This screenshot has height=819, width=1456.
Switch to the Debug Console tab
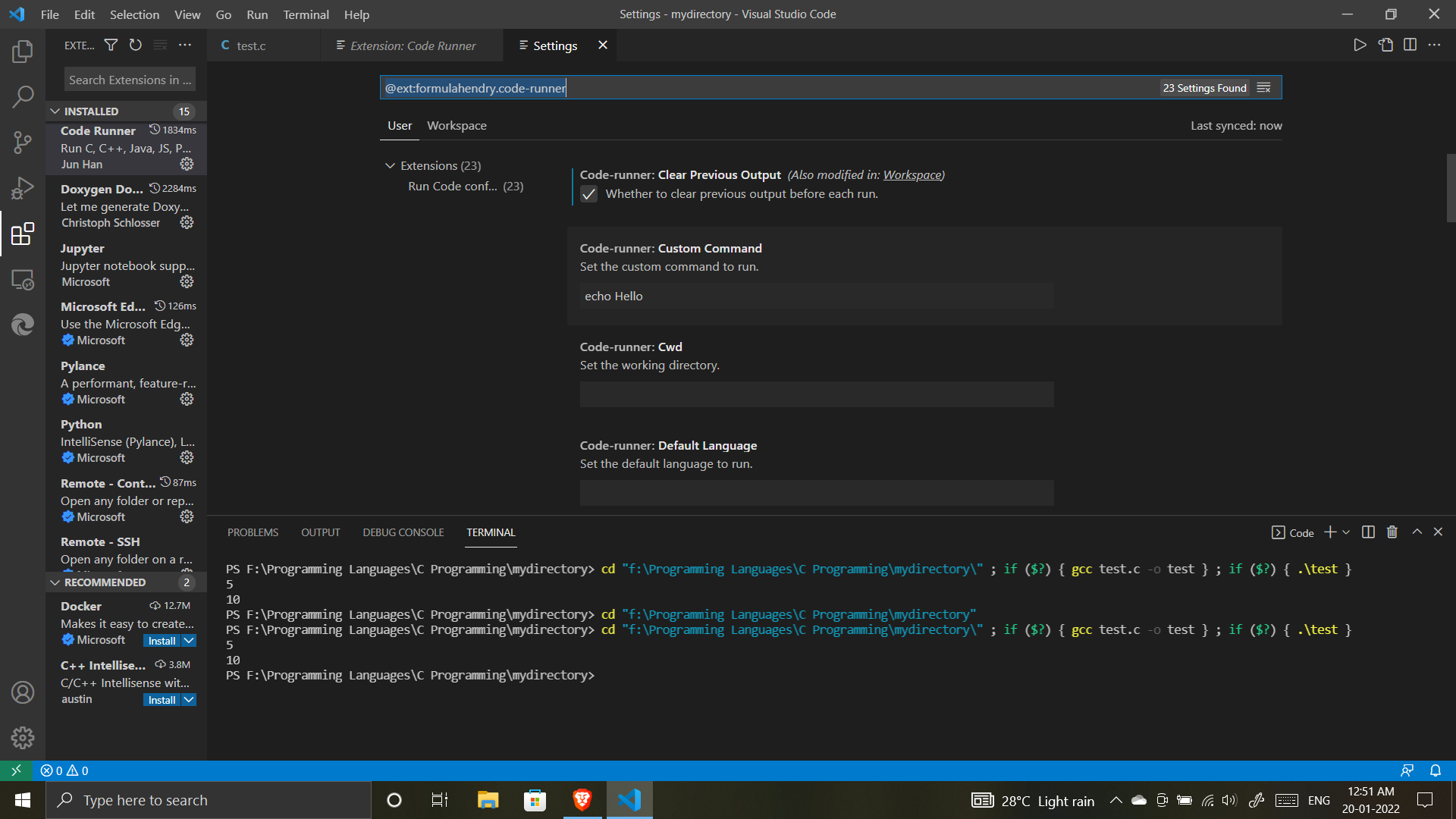coord(403,532)
